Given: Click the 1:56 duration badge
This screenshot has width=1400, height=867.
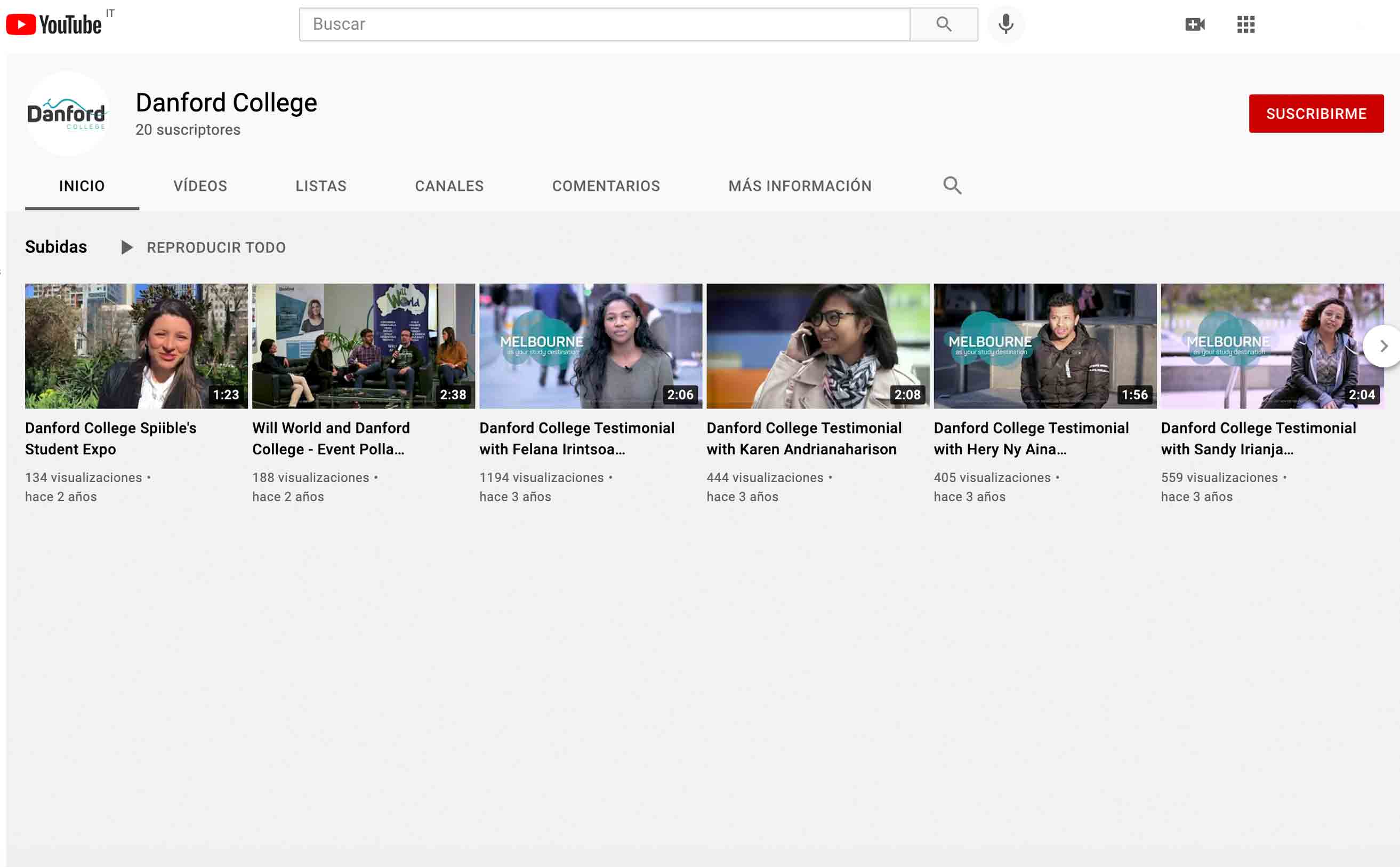Looking at the screenshot, I should click(x=1135, y=395).
